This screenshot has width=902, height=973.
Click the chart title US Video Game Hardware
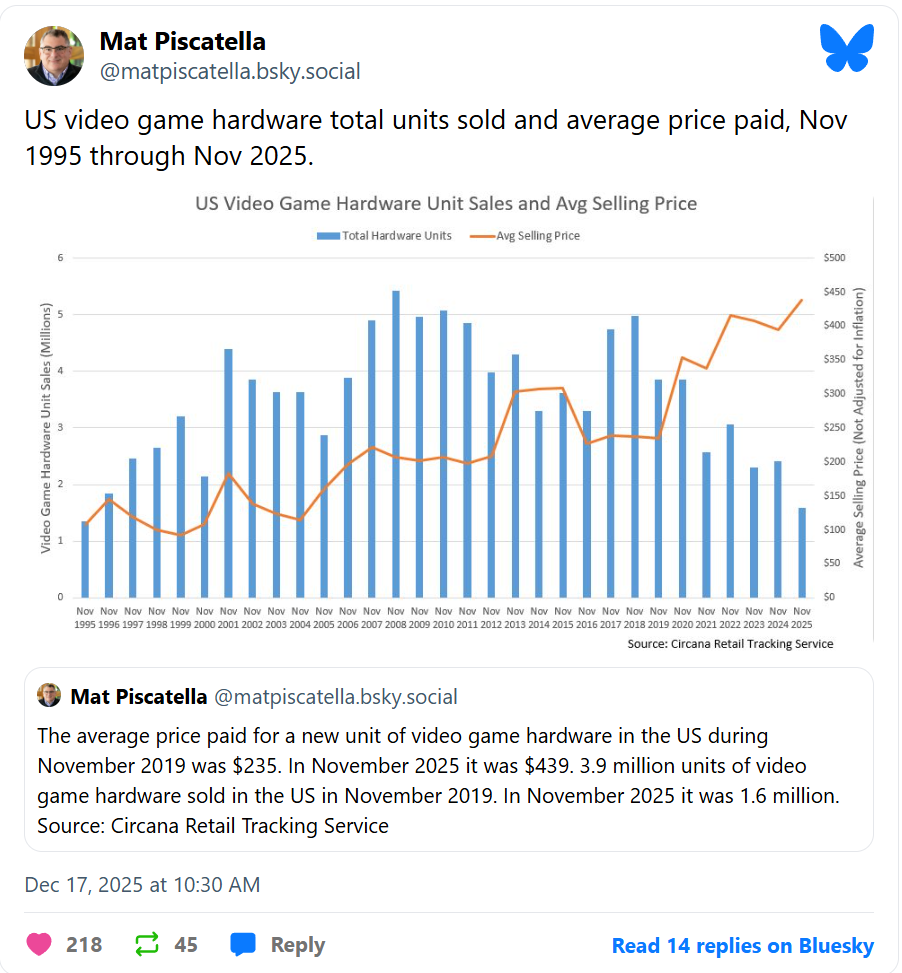(x=445, y=204)
